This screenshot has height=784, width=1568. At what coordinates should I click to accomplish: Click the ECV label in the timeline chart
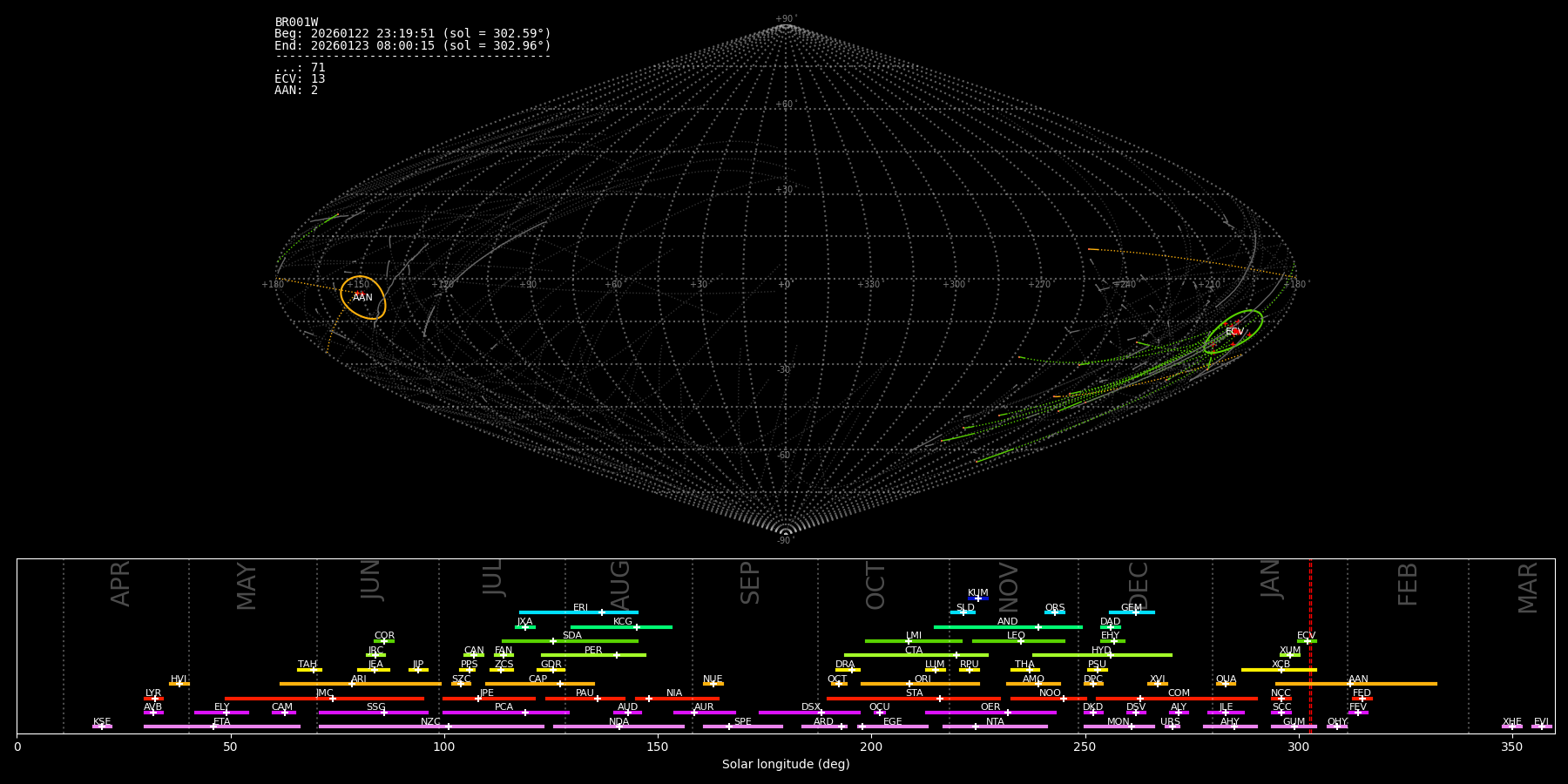[x=1306, y=636]
